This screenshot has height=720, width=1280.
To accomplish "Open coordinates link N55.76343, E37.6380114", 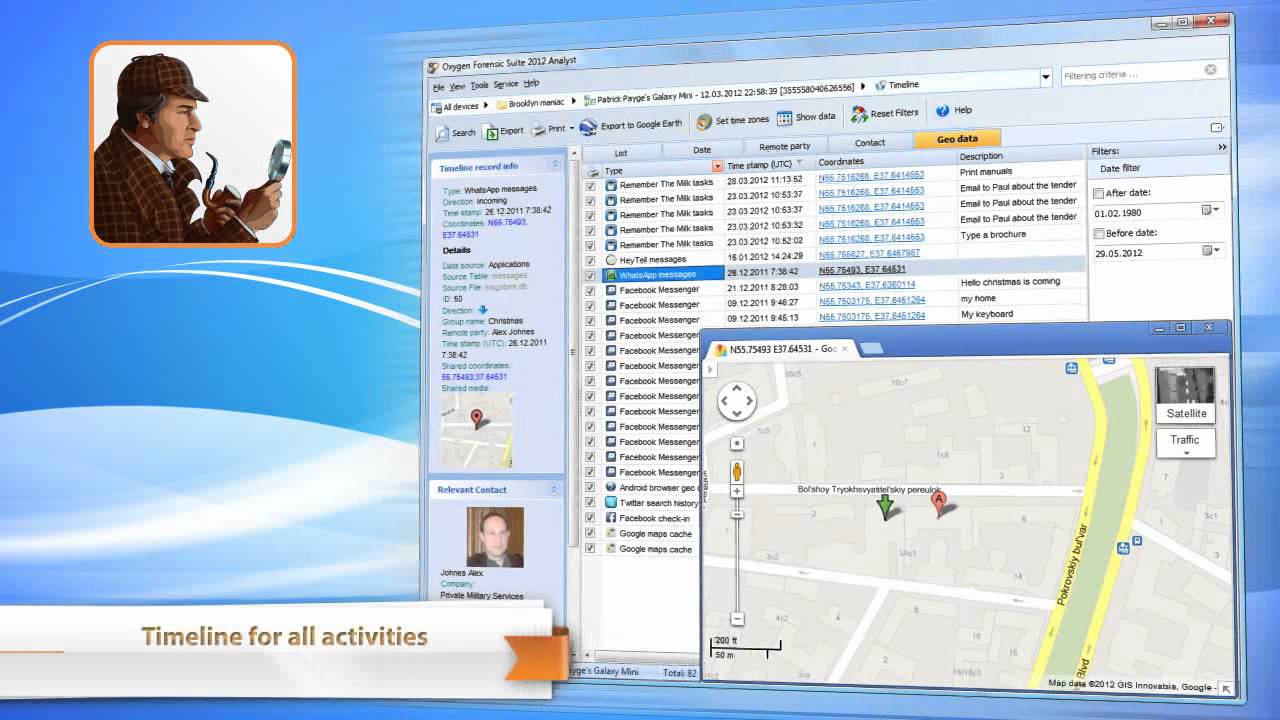I will 866,285.
